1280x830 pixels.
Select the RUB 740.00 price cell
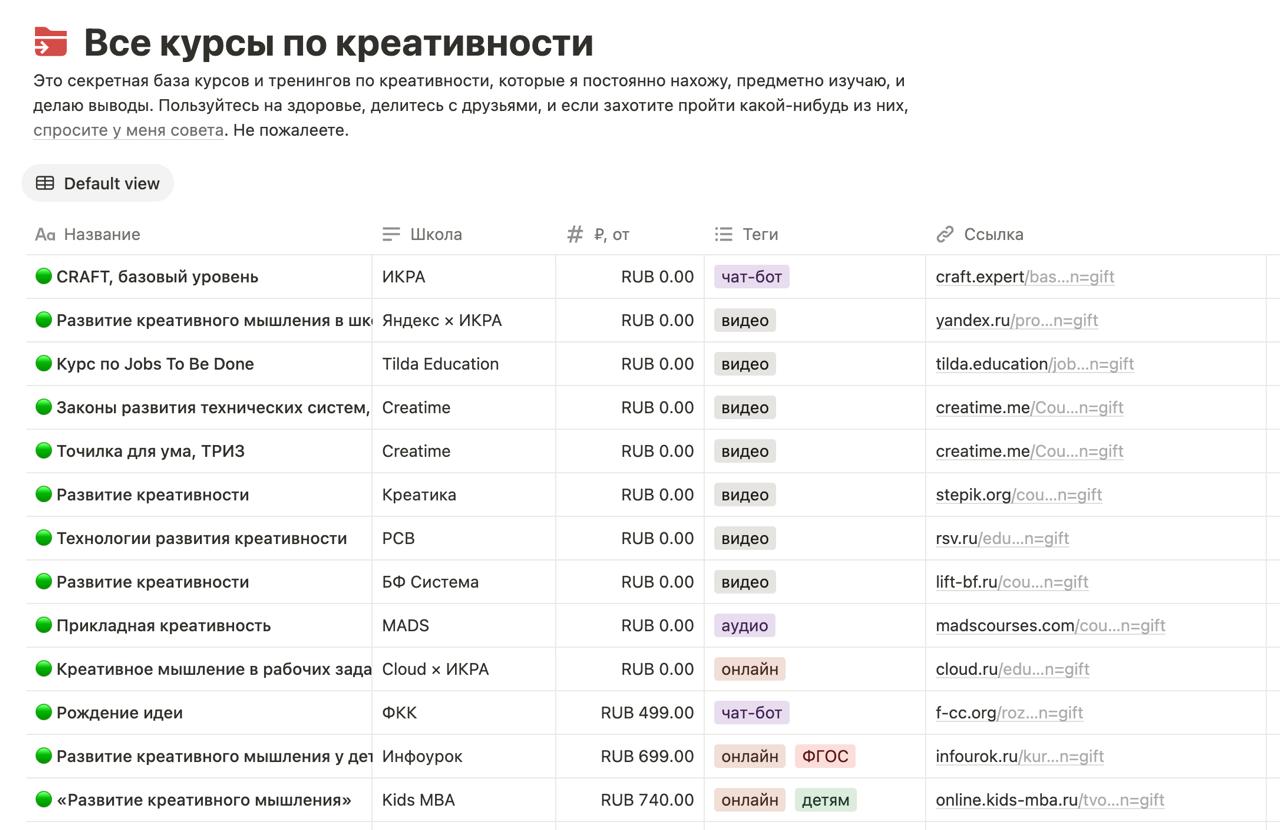(x=630, y=800)
